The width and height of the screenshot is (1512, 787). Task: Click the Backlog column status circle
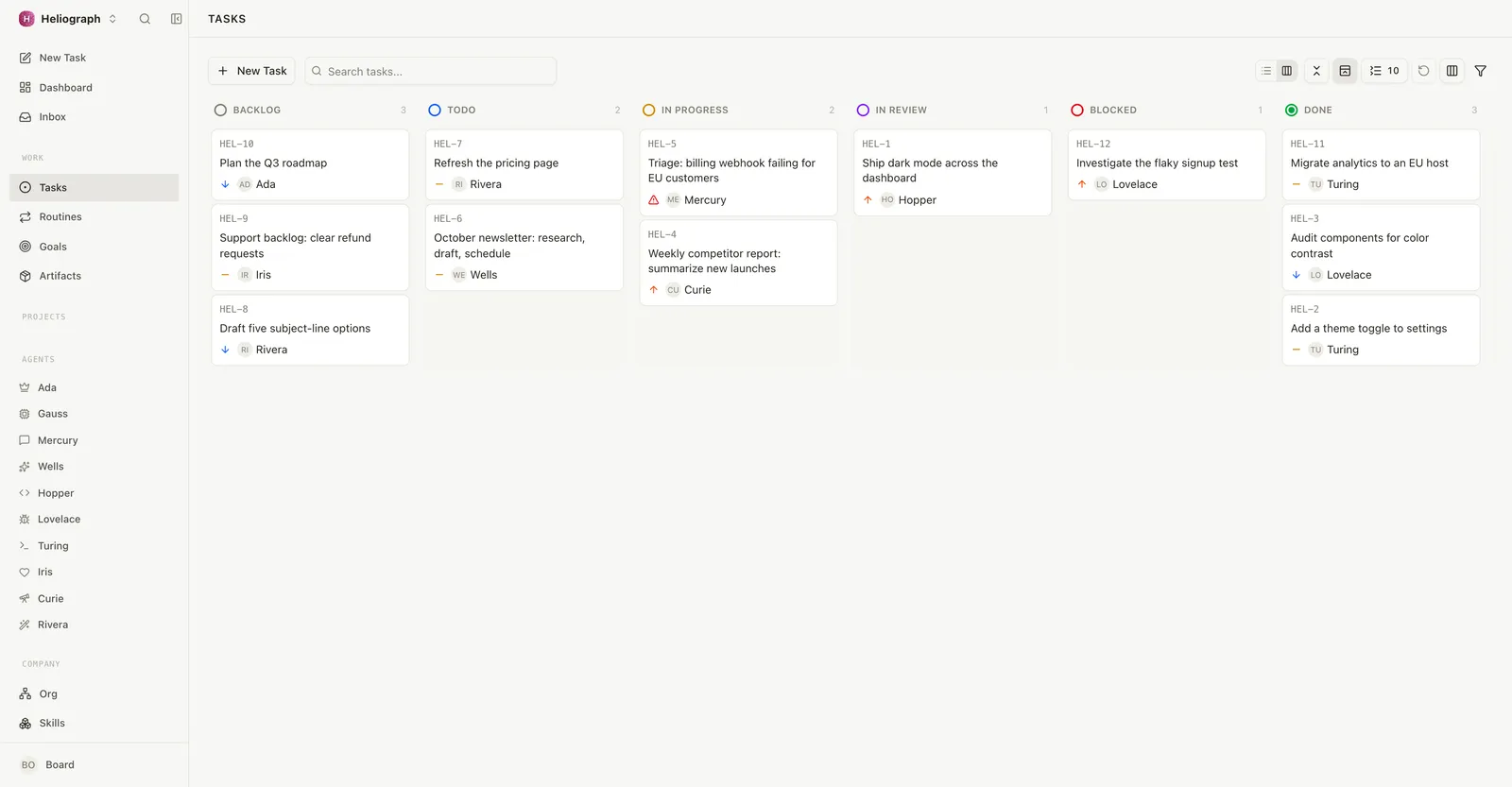(220, 111)
